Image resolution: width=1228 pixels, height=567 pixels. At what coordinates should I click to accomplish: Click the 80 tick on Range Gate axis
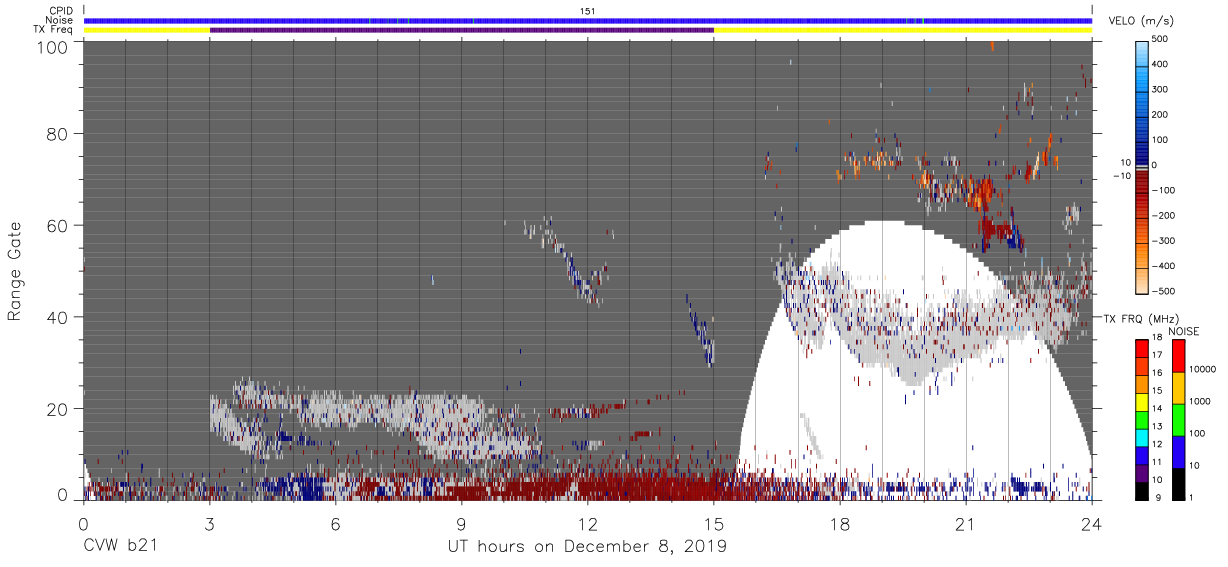click(x=57, y=134)
